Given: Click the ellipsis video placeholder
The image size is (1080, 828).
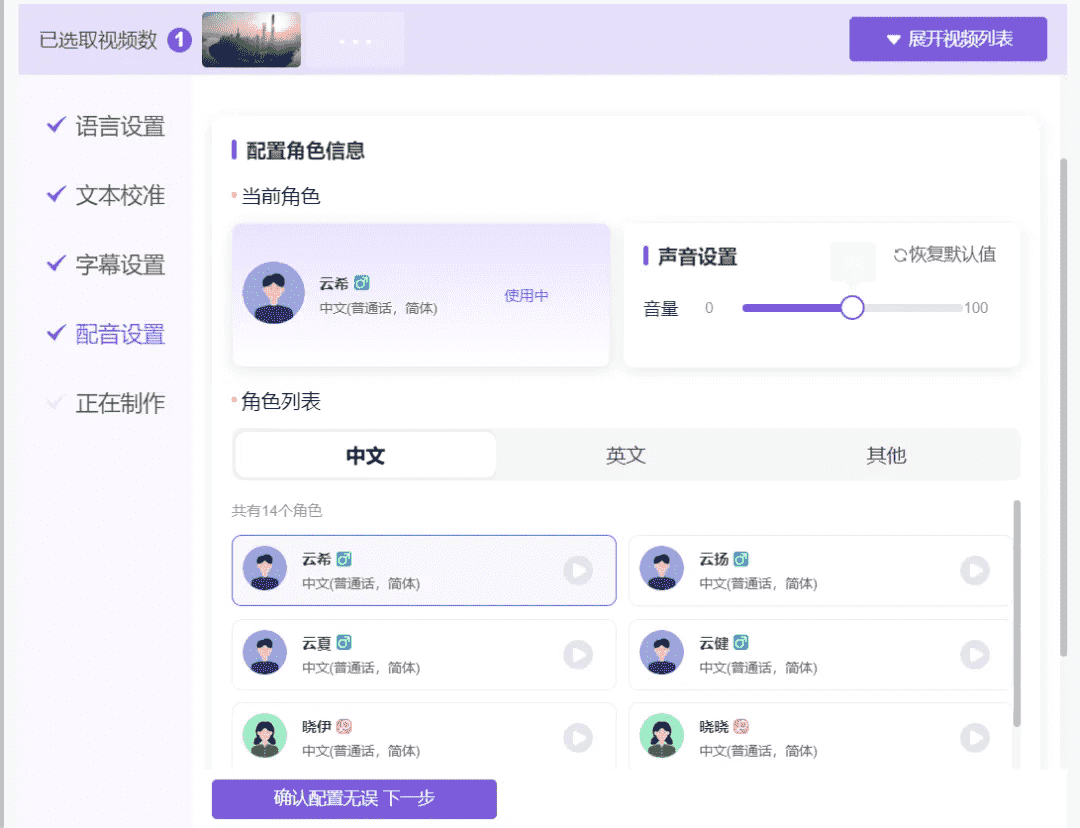Looking at the screenshot, I should (355, 41).
